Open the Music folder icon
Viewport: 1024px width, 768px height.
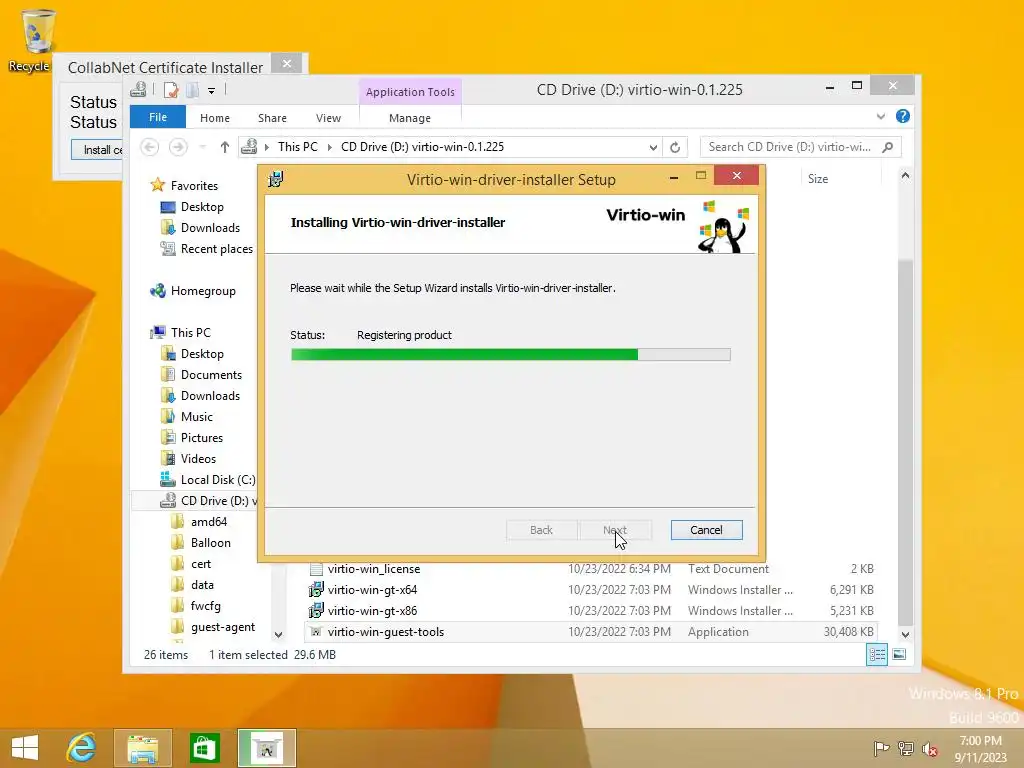pos(168,417)
